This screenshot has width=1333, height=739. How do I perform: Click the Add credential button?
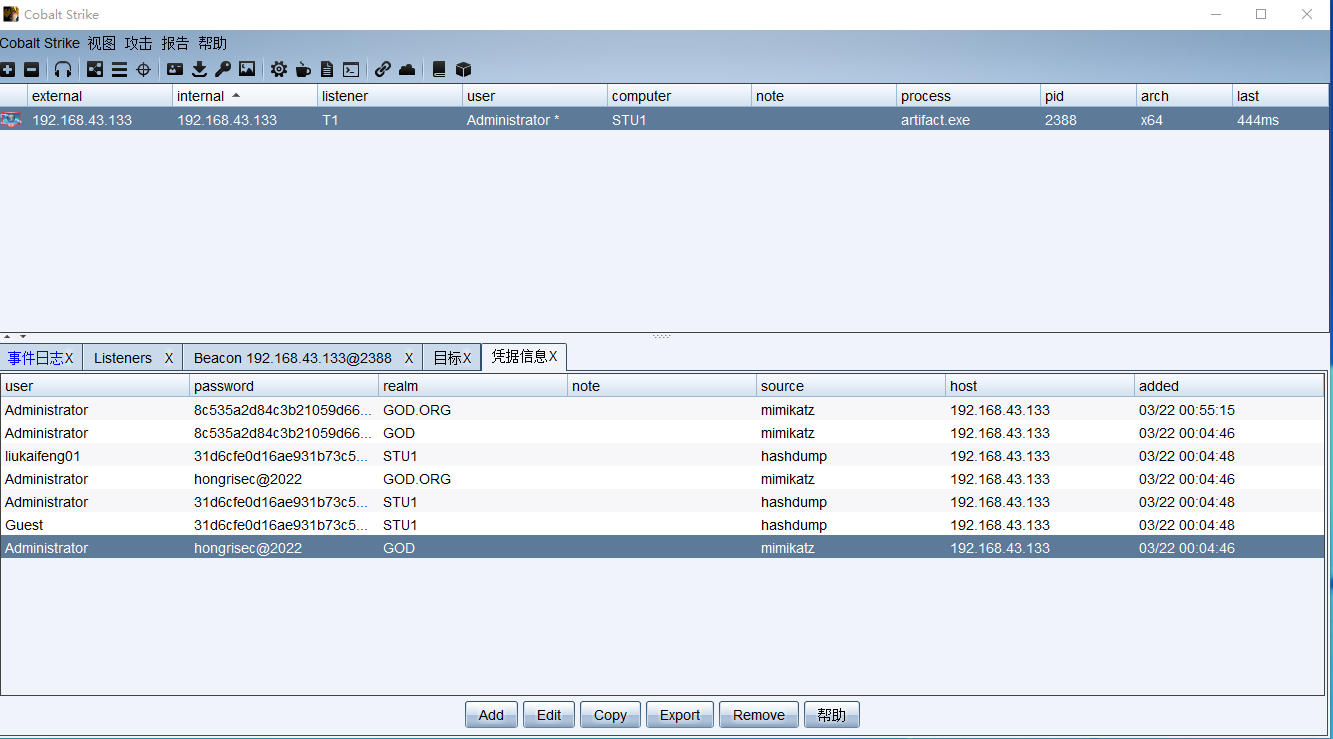(491, 714)
